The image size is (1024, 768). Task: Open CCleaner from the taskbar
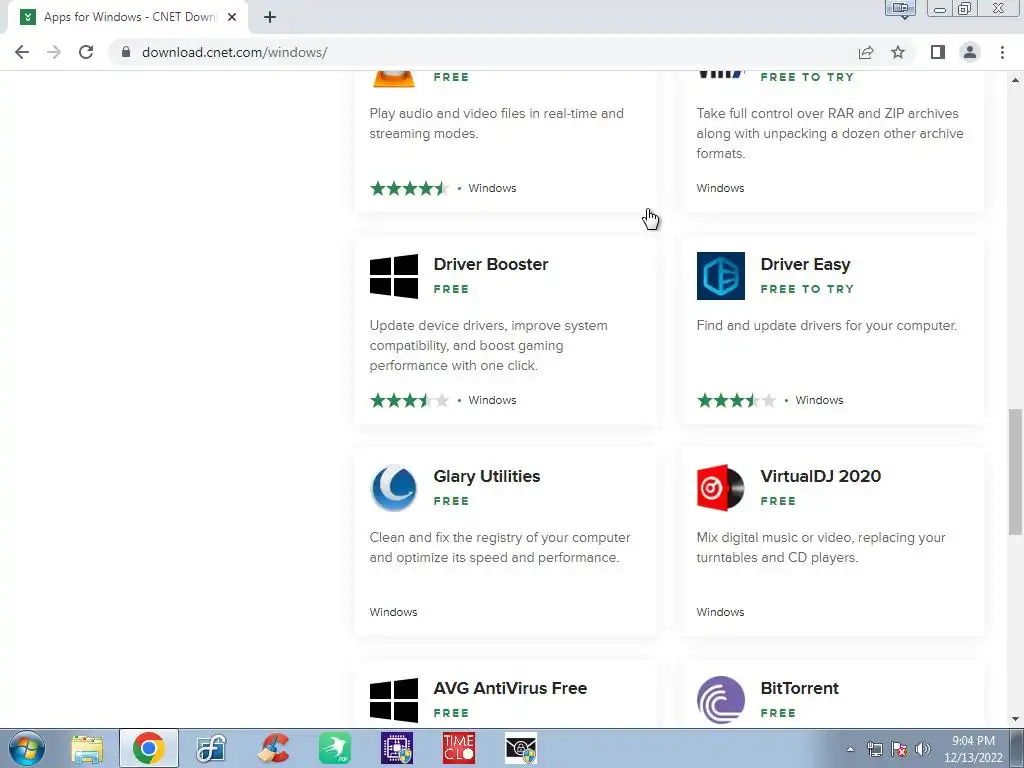[x=273, y=748]
